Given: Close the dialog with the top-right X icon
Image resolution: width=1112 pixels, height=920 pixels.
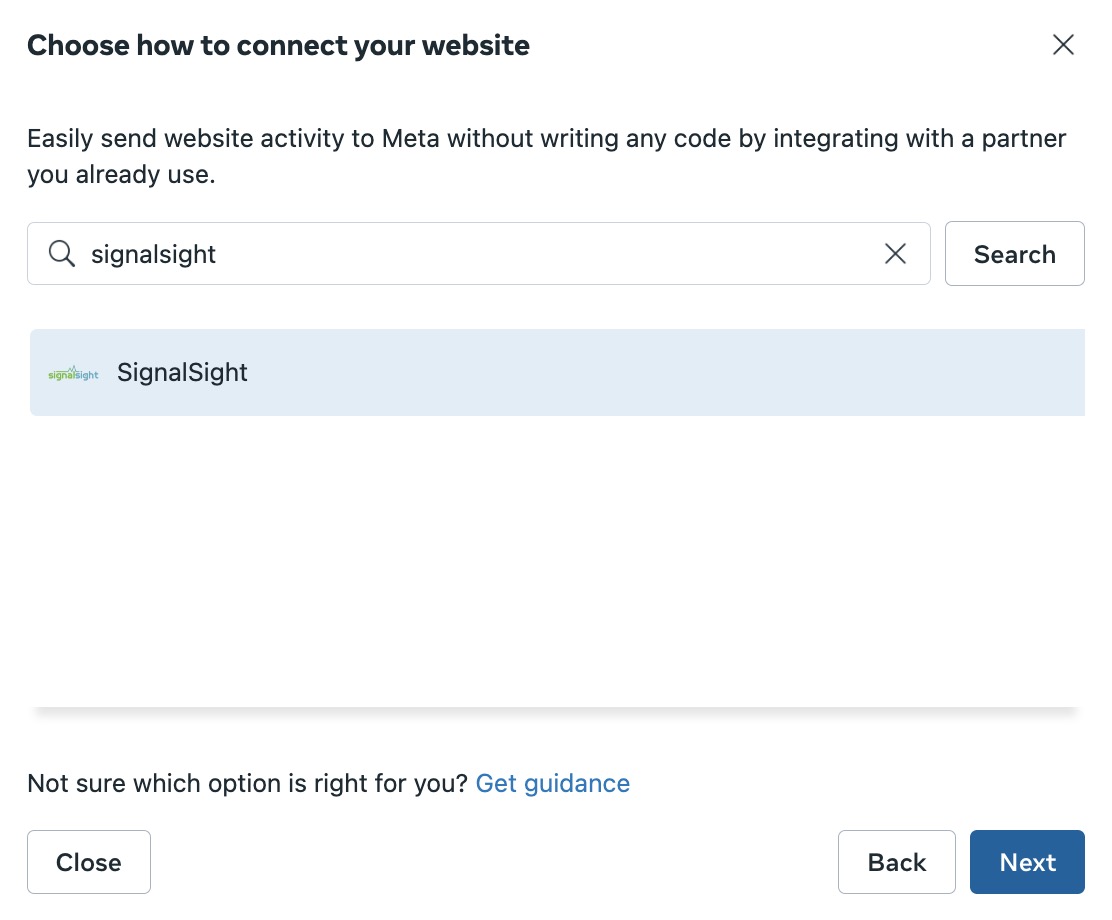Looking at the screenshot, I should (x=1062, y=45).
